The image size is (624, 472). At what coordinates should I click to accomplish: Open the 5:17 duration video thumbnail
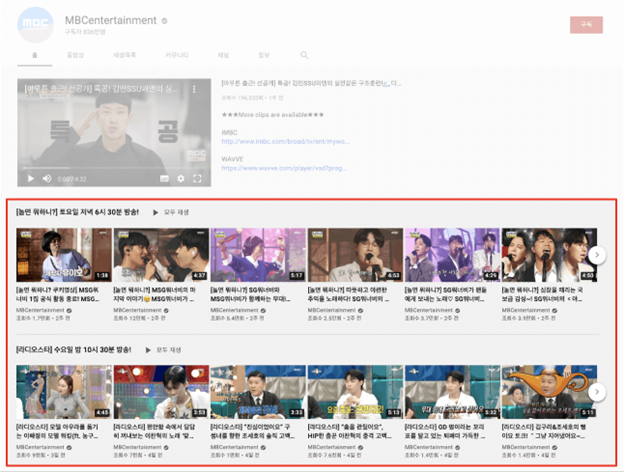pyautogui.click(x=258, y=255)
